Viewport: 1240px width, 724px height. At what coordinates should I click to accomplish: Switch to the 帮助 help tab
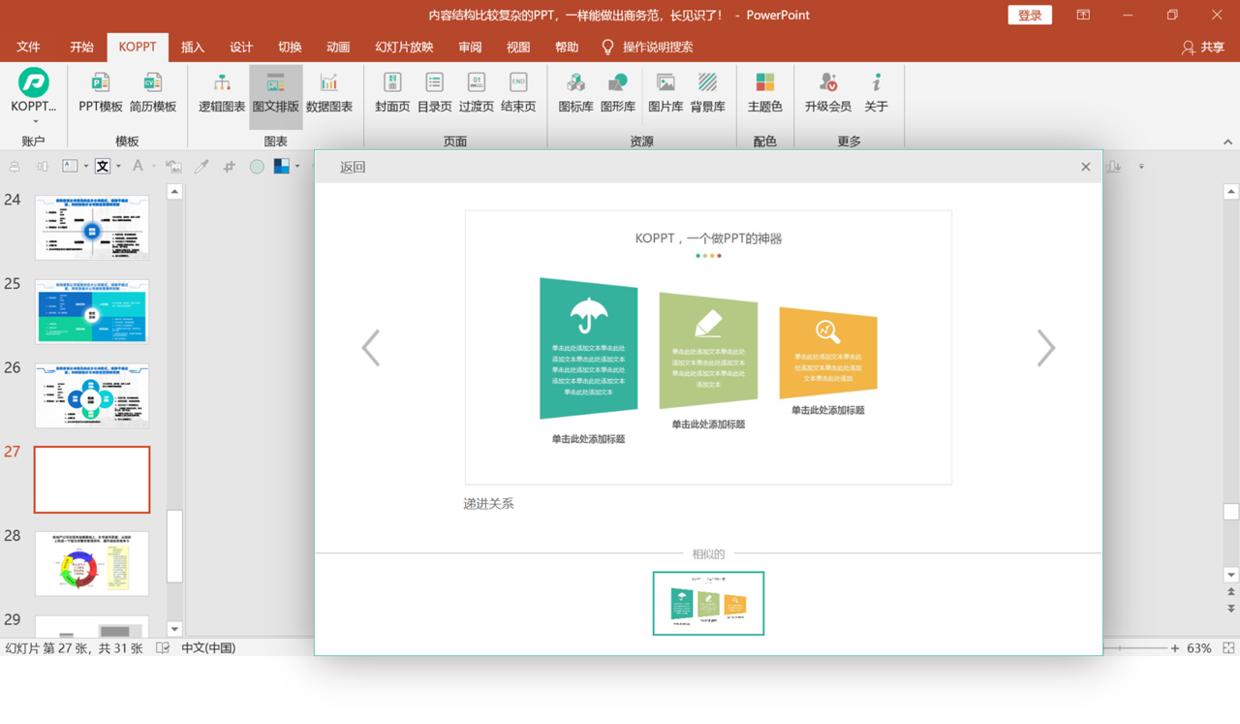click(567, 47)
